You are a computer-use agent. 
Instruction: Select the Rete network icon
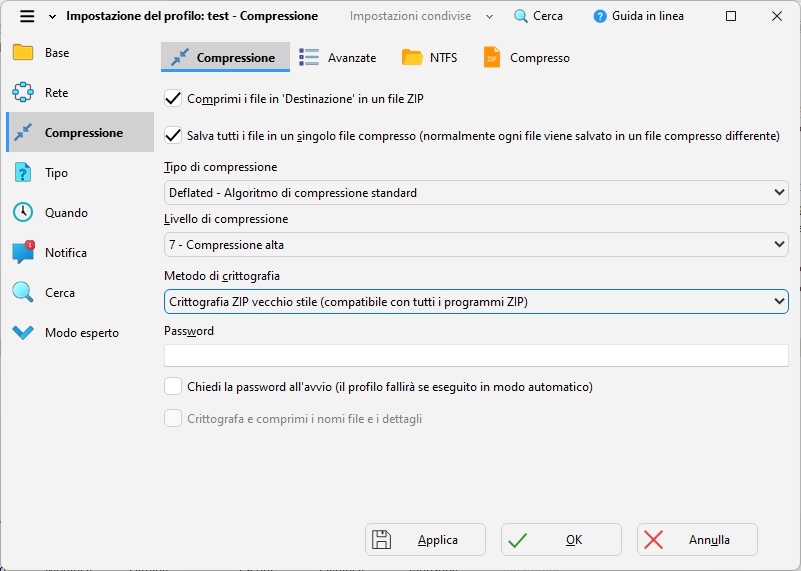[x=23, y=92]
